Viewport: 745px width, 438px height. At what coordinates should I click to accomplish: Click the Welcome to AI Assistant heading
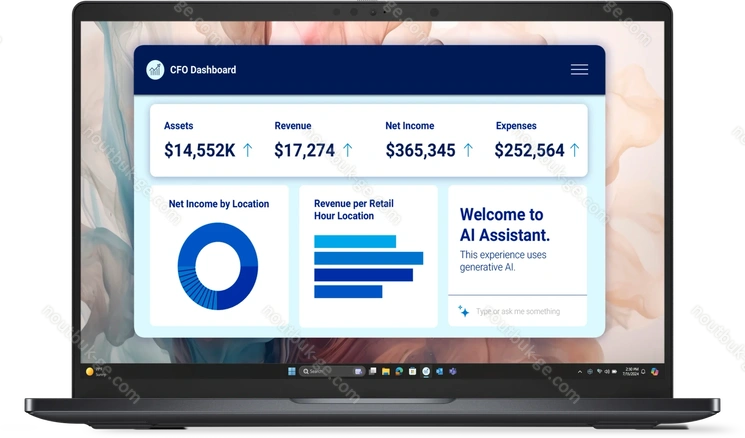tap(504, 225)
